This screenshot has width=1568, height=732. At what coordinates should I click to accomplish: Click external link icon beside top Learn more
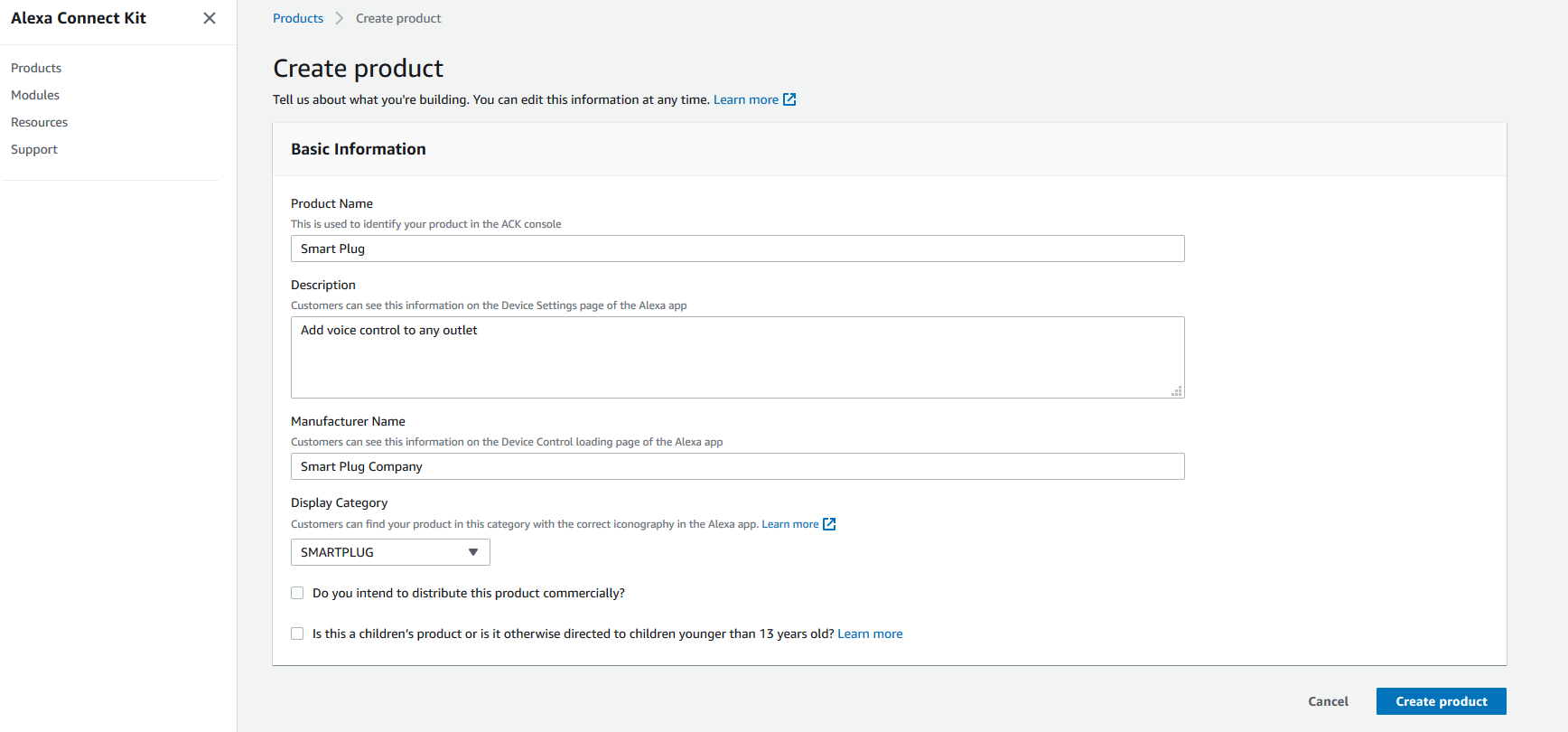(x=789, y=99)
